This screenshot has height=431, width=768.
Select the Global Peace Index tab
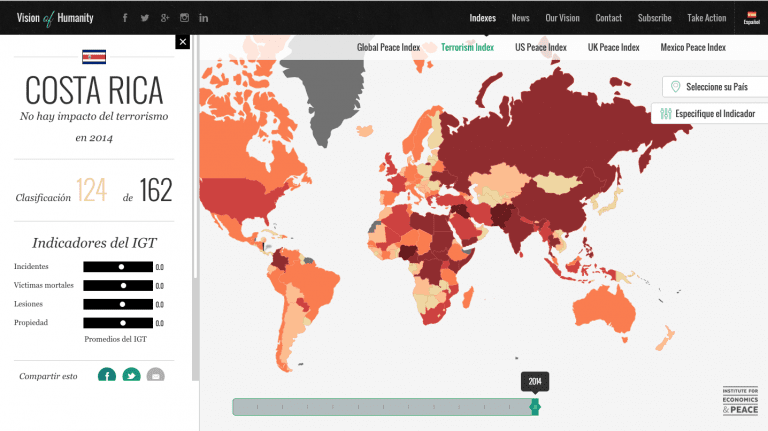[388, 47]
